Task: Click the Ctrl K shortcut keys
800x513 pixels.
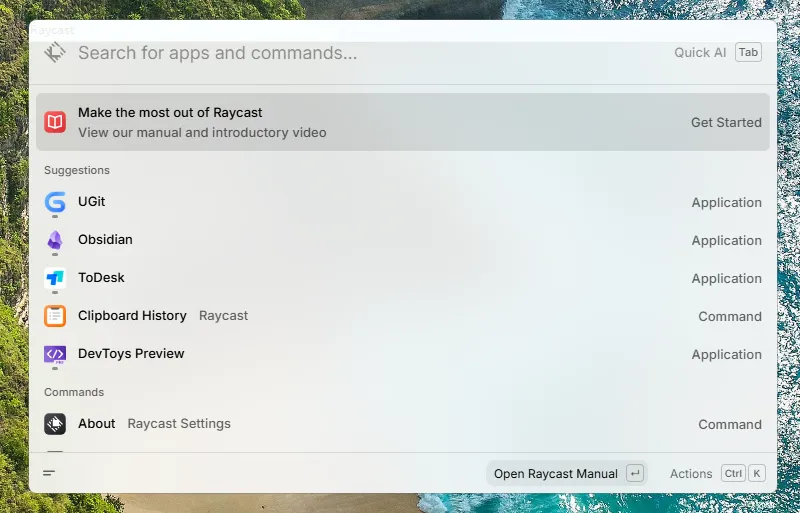Action: tap(743, 473)
